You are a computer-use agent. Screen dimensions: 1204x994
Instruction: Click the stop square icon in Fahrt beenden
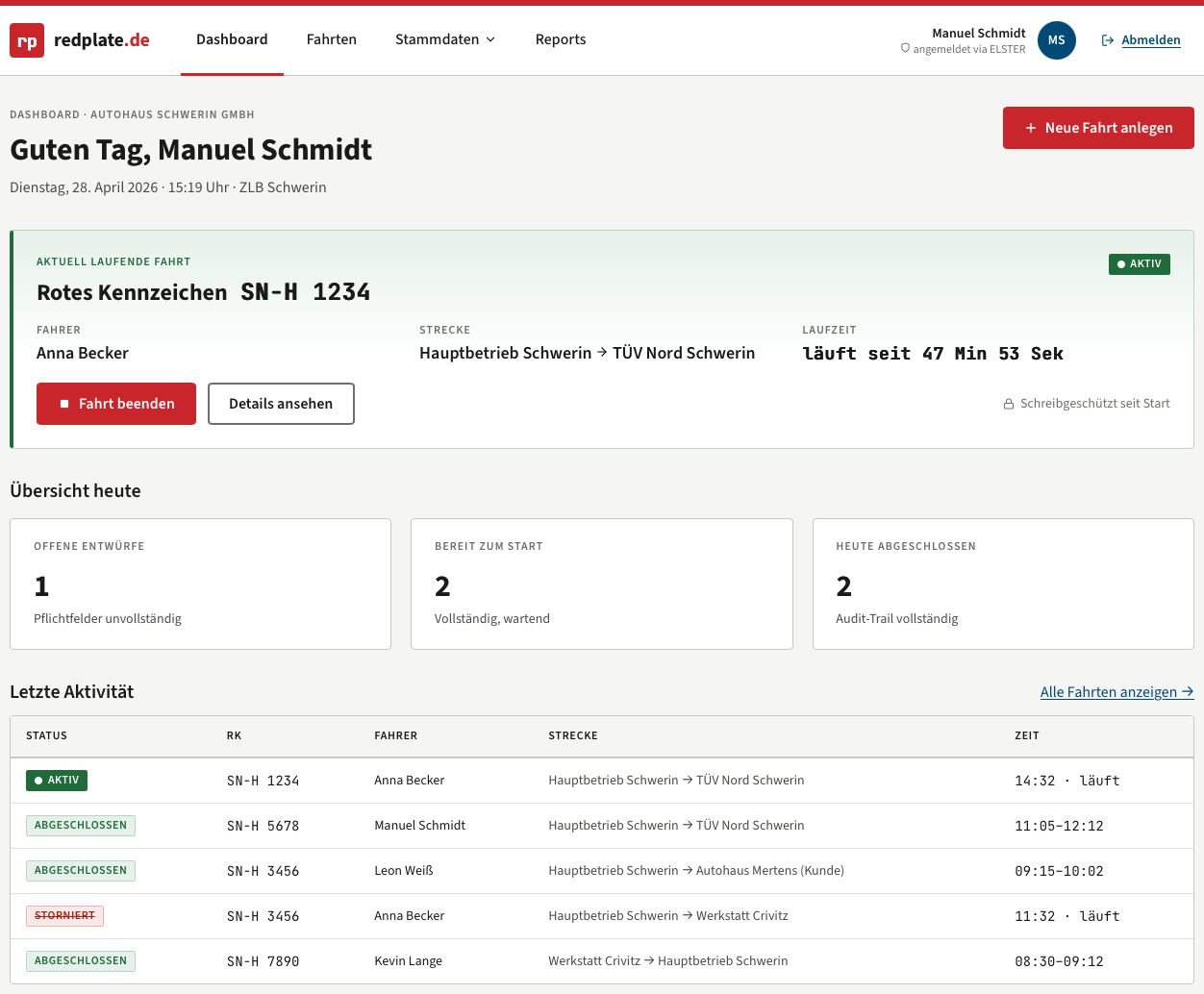[x=64, y=404]
